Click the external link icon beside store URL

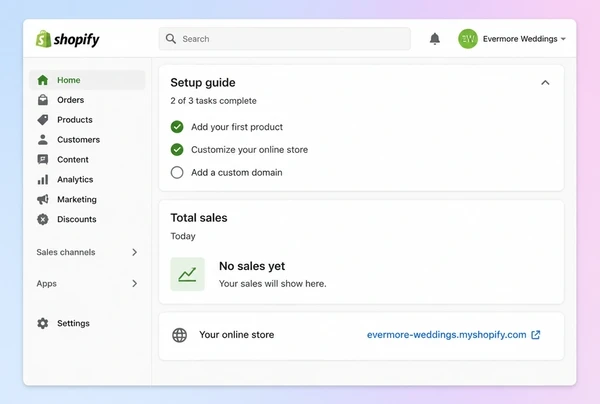(x=536, y=335)
